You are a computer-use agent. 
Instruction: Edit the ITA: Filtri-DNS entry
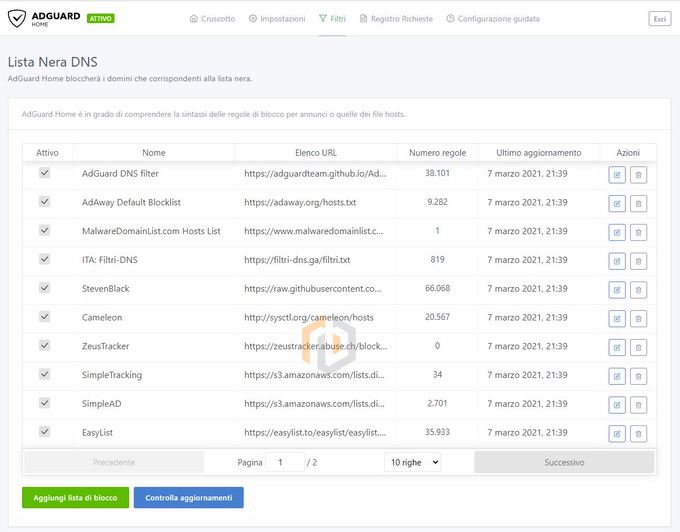point(617,261)
